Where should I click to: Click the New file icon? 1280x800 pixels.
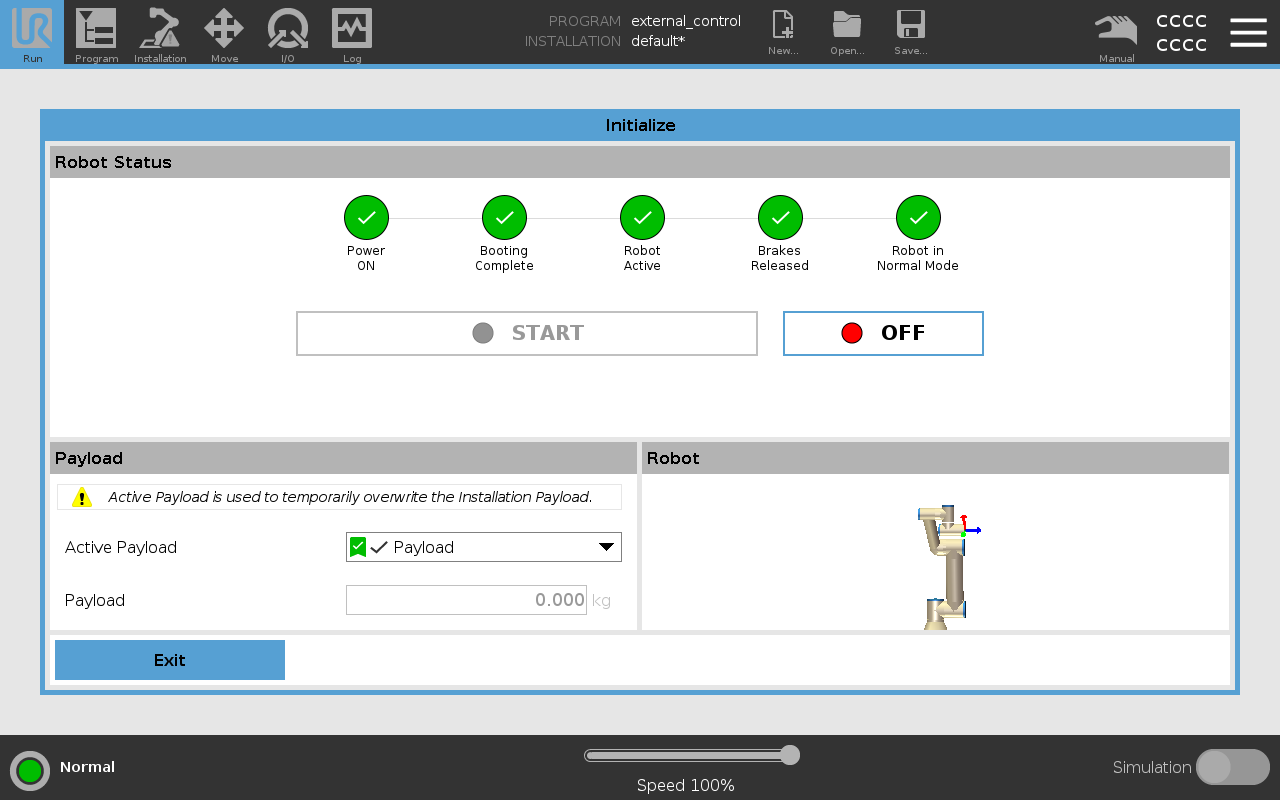(x=783, y=32)
